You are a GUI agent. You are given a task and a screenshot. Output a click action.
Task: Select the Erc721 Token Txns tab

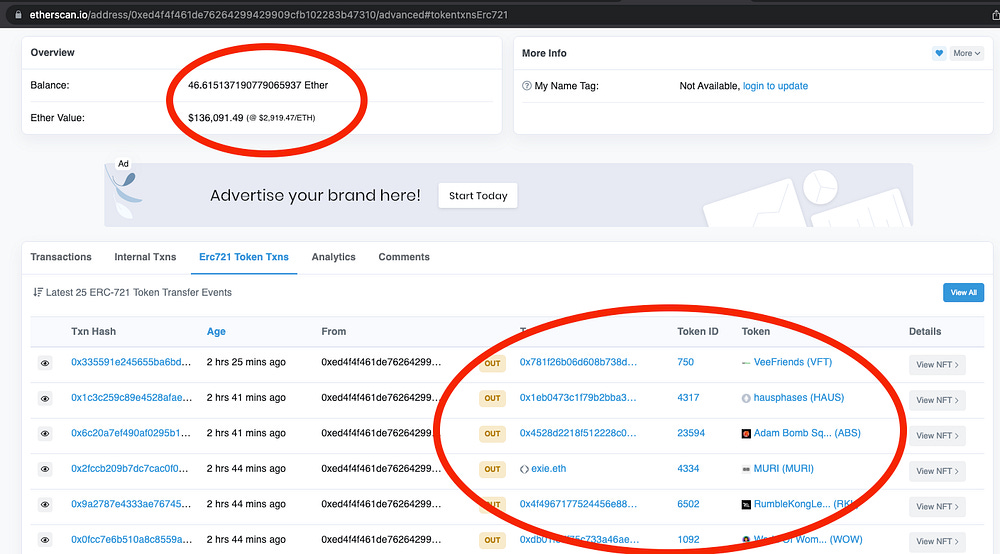tap(244, 257)
